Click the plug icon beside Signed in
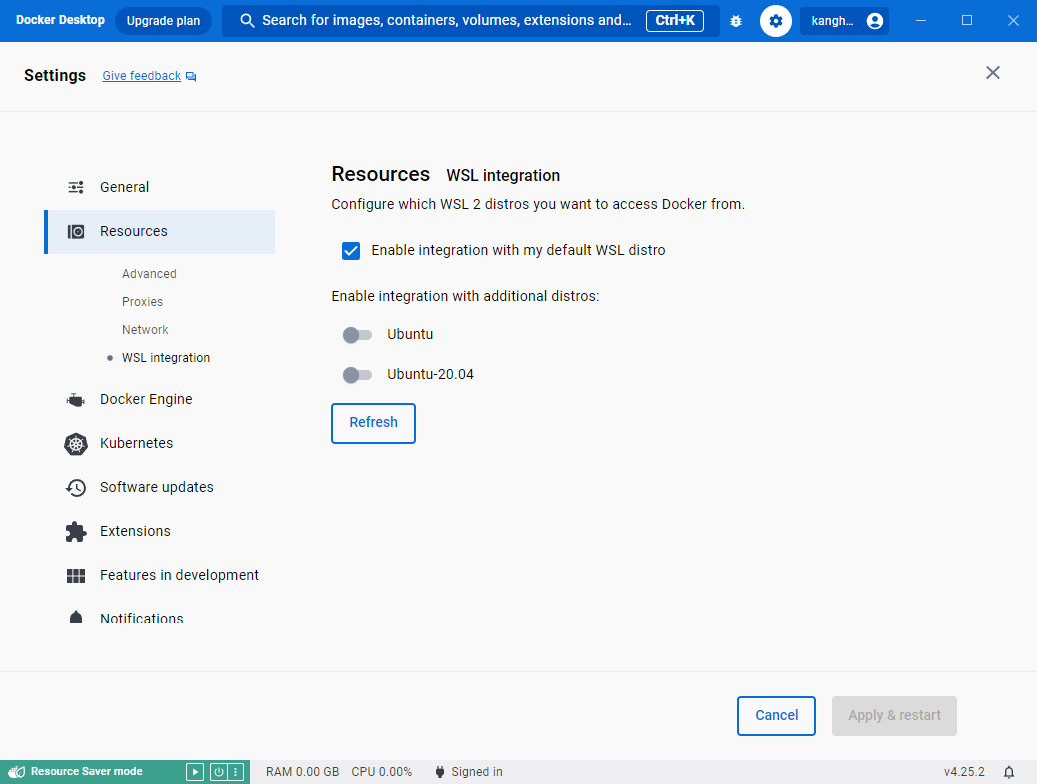 [x=440, y=771]
